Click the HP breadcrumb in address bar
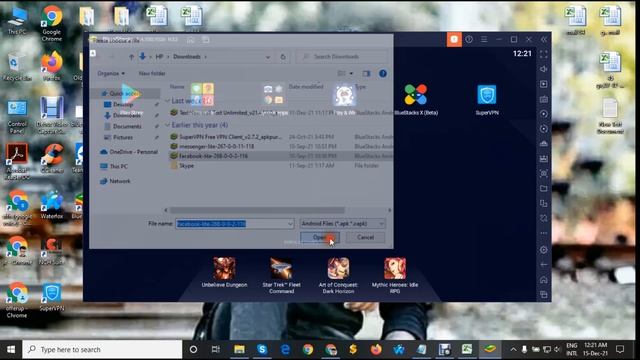This screenshot has width=640, height=360. click(159, 57)
